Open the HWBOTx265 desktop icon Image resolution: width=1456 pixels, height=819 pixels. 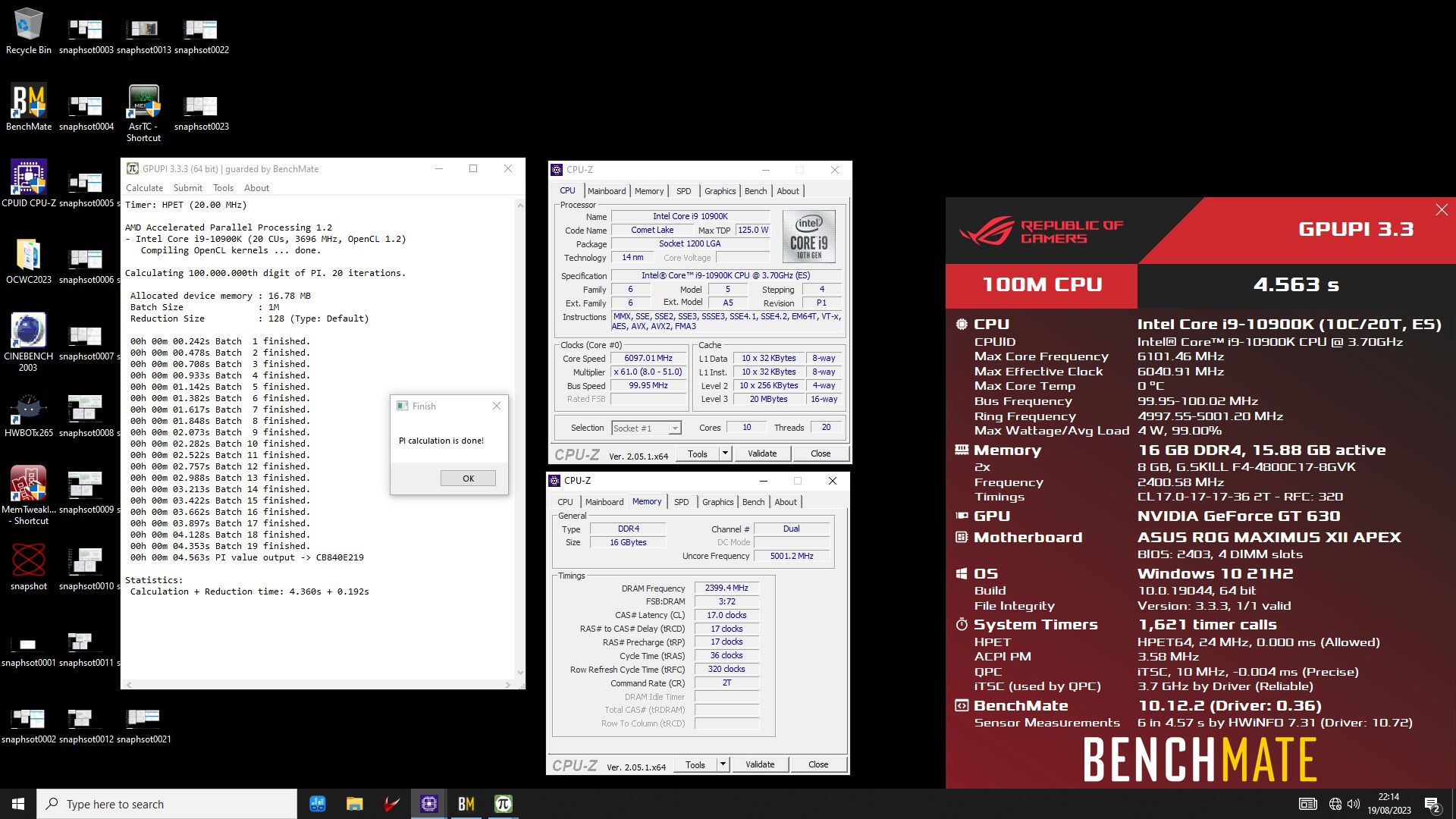tap(29, 414)
